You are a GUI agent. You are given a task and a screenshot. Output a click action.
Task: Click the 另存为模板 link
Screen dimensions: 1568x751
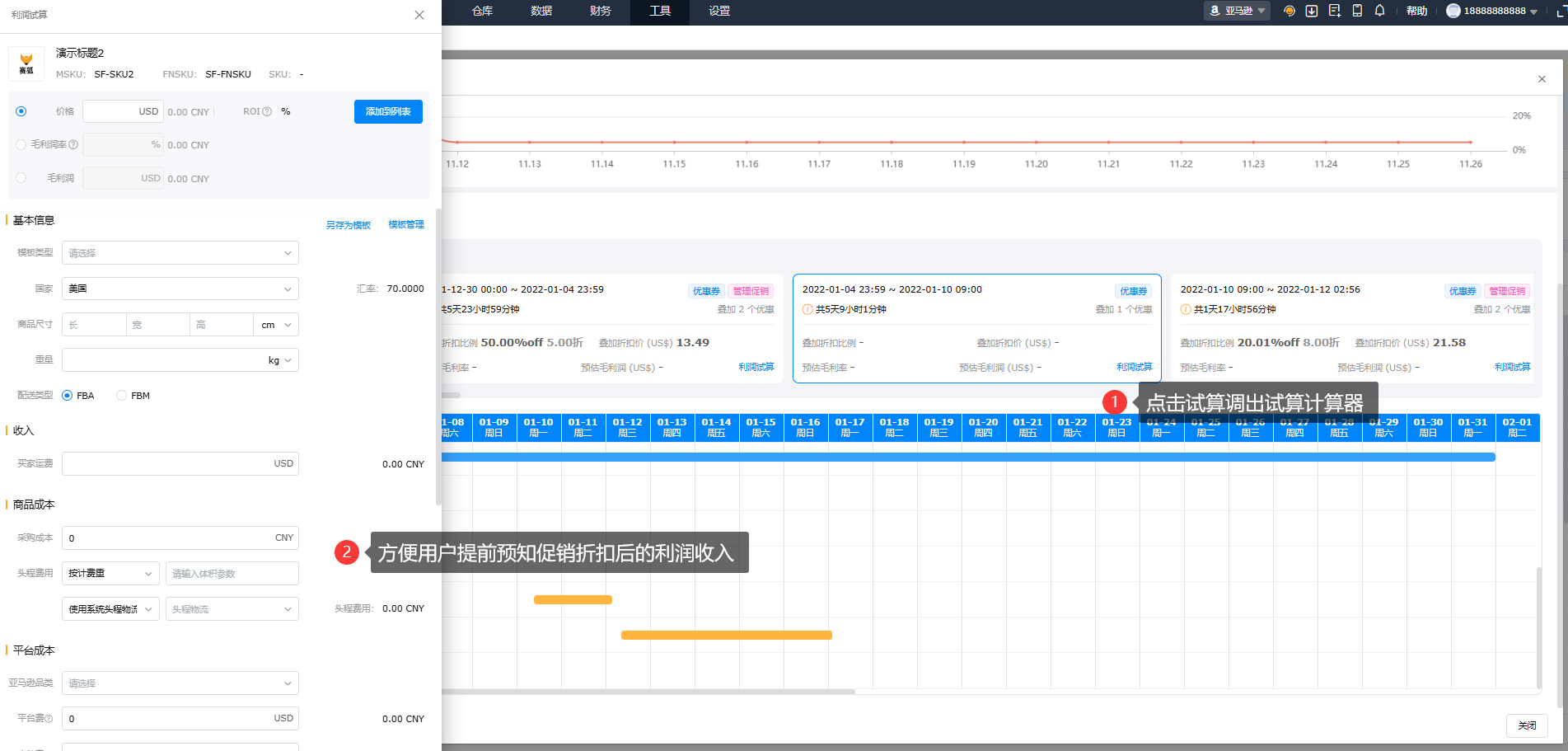coord(348,225)
